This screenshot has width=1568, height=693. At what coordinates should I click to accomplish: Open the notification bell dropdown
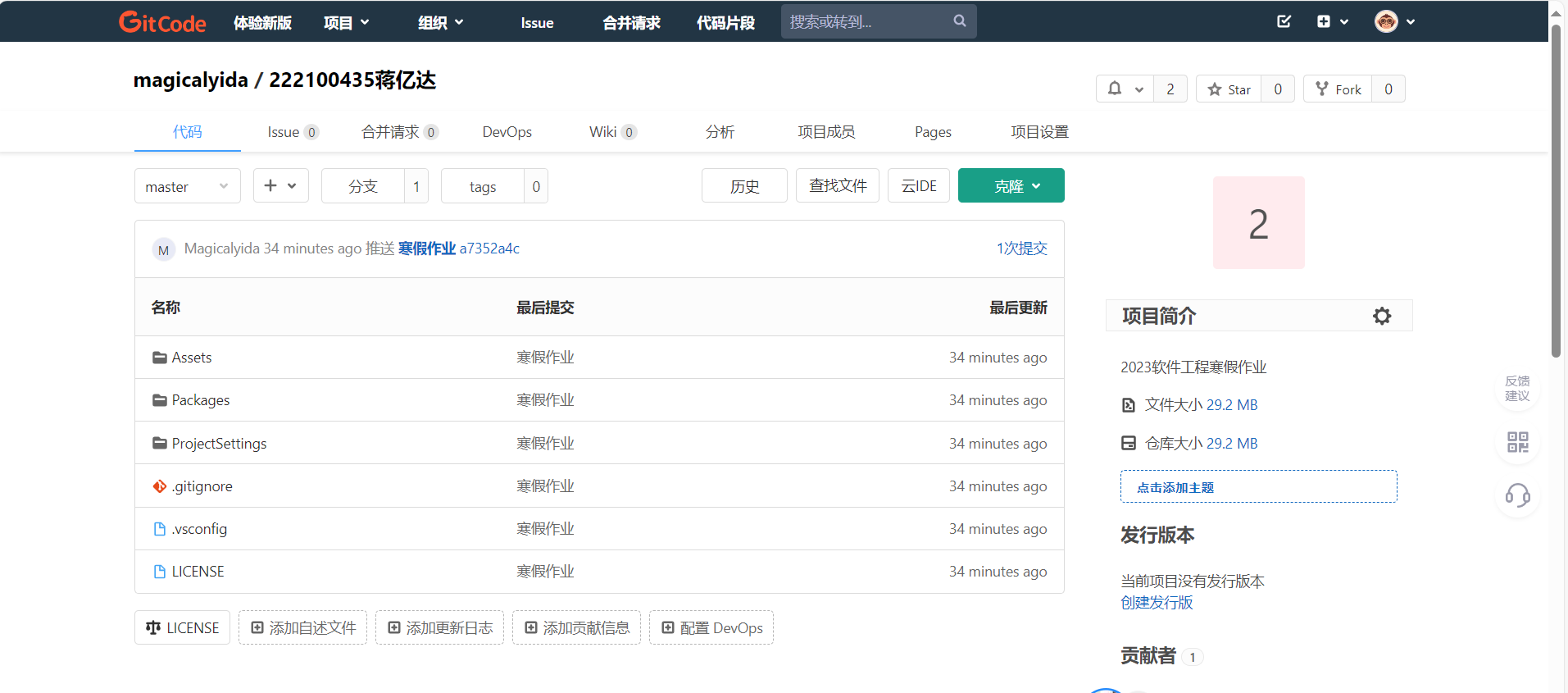point(1125,89)
